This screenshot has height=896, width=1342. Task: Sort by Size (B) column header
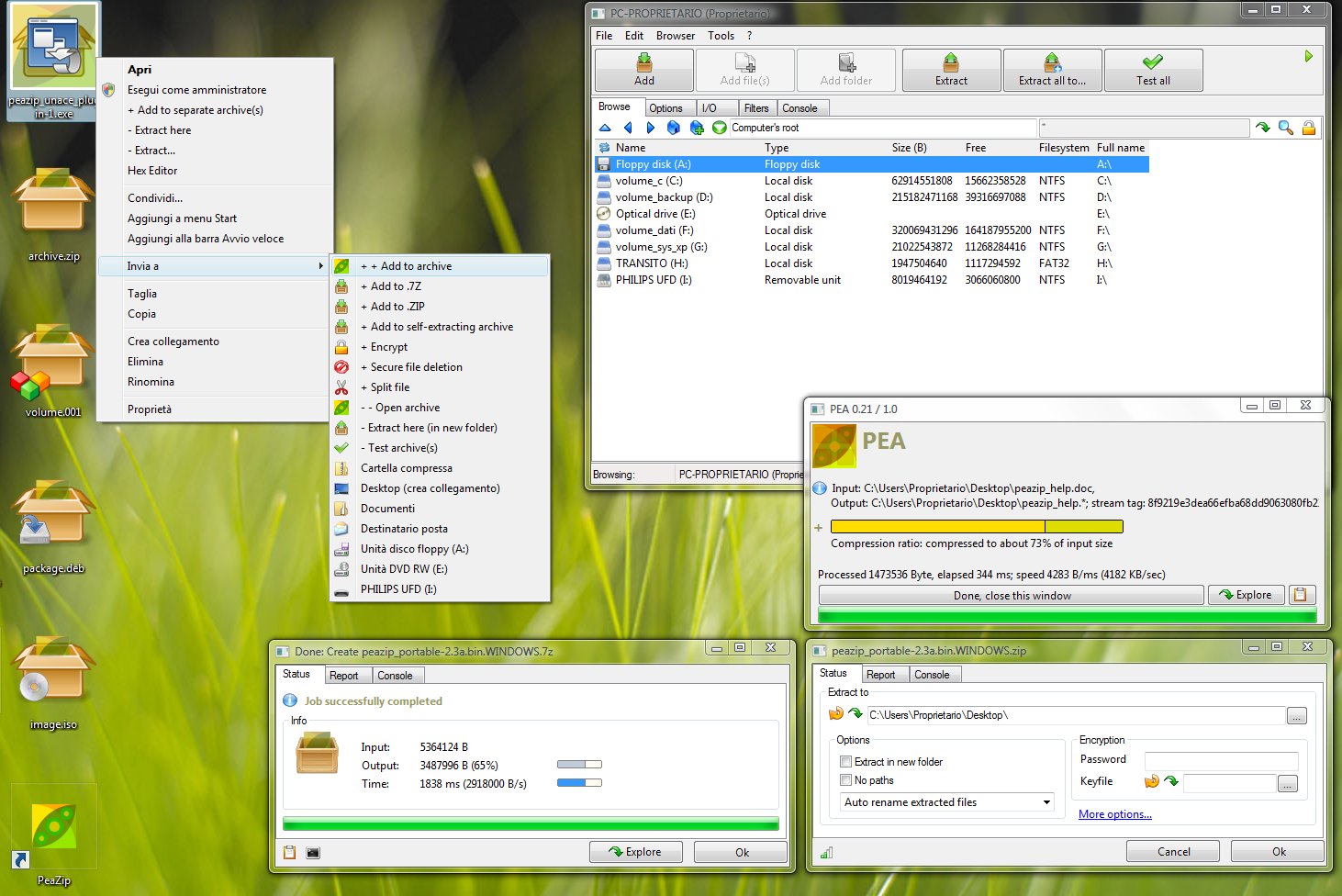click(x=909, y=148)
